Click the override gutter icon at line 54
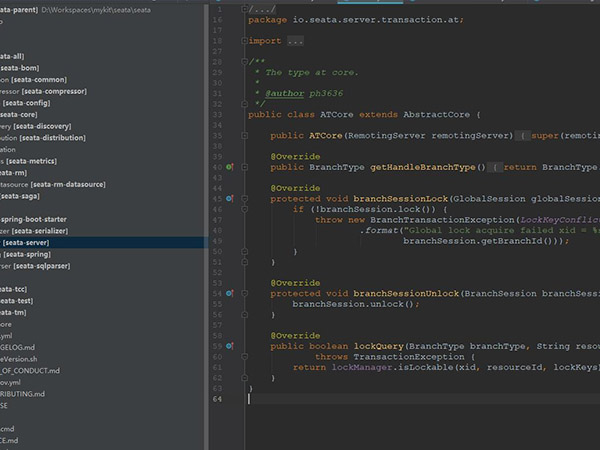Screen dimensions: 600x450 click(229, 293)
